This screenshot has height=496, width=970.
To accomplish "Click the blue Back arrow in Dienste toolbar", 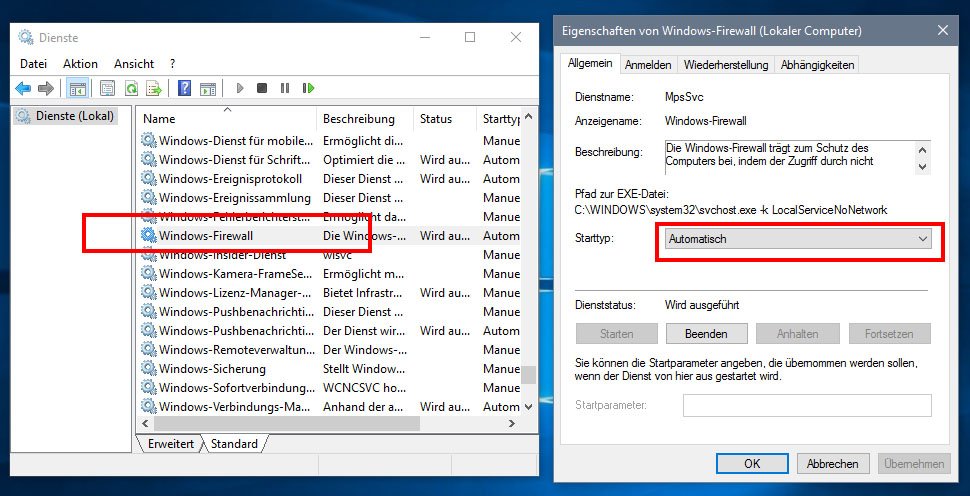I will (24, 88).
